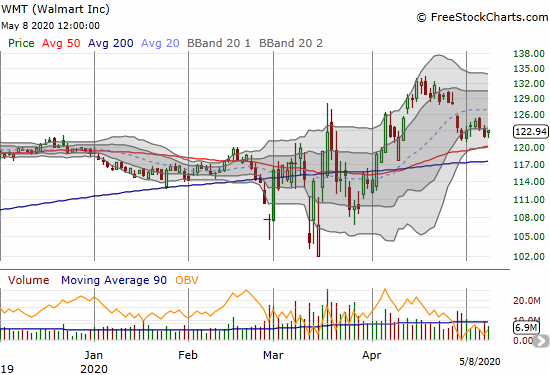Select the Price legend label
The width and height of the screenshot is (550, 375).
click(21, 43)
